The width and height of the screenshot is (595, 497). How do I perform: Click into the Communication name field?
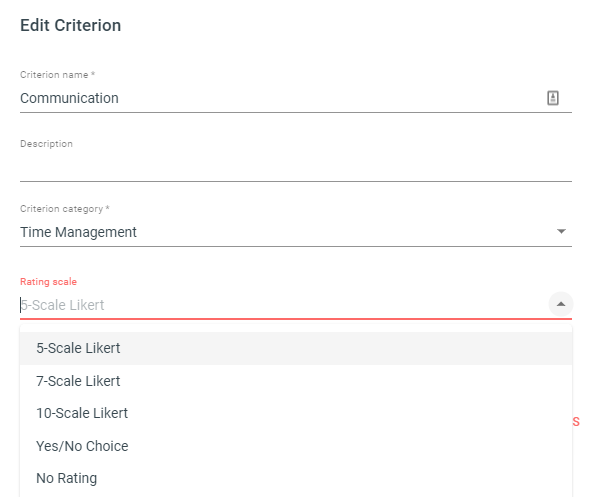281,98
